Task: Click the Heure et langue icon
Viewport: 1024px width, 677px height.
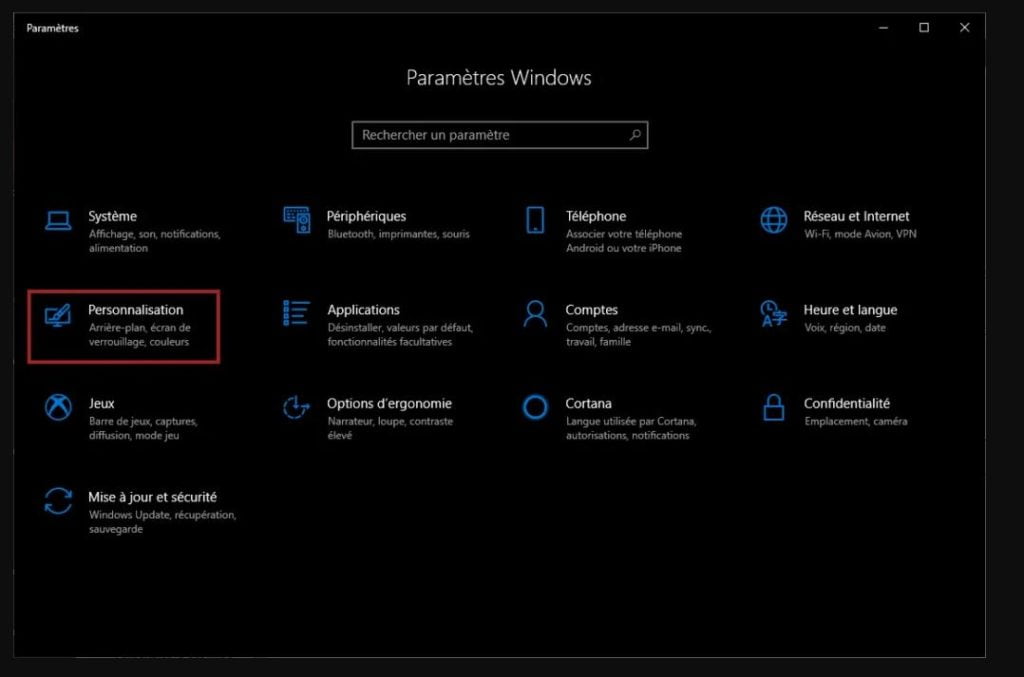Action: [x=773, y=313]
